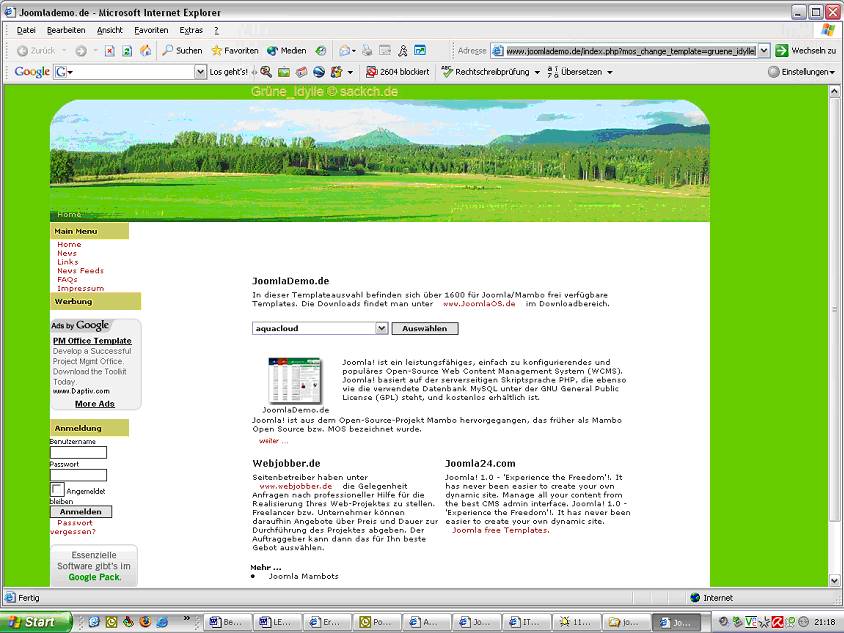
Task: Click the blue globe icon on Google toolbar
Action: coord(319,72)
